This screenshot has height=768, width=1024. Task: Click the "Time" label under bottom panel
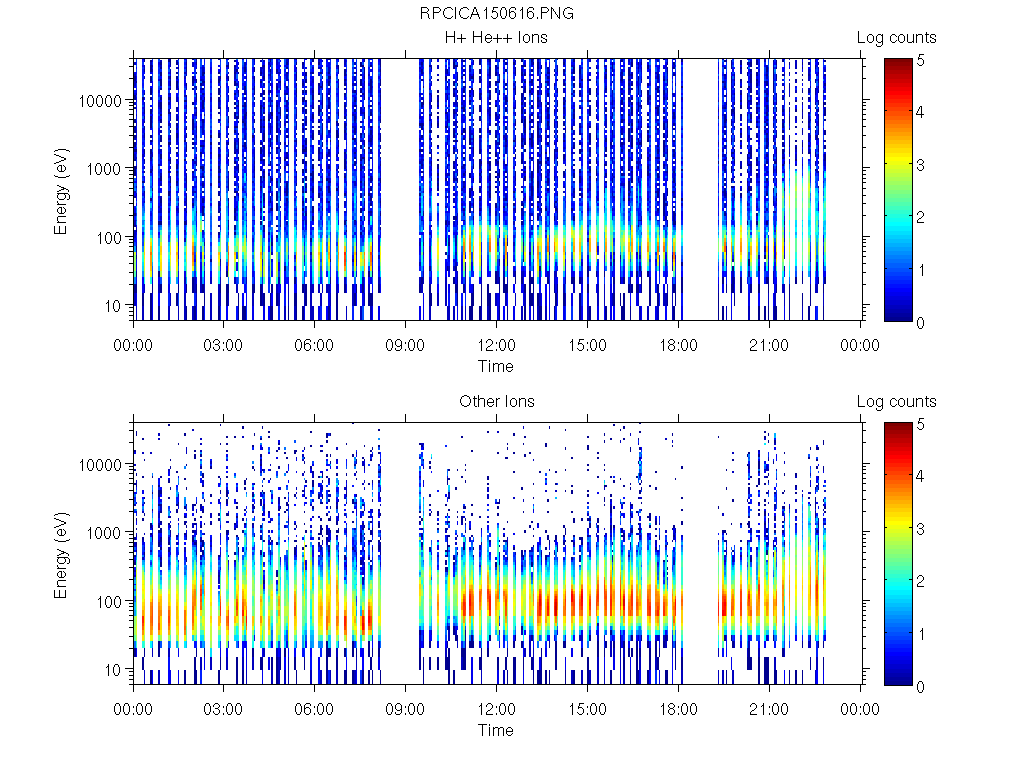coord(496,730)
